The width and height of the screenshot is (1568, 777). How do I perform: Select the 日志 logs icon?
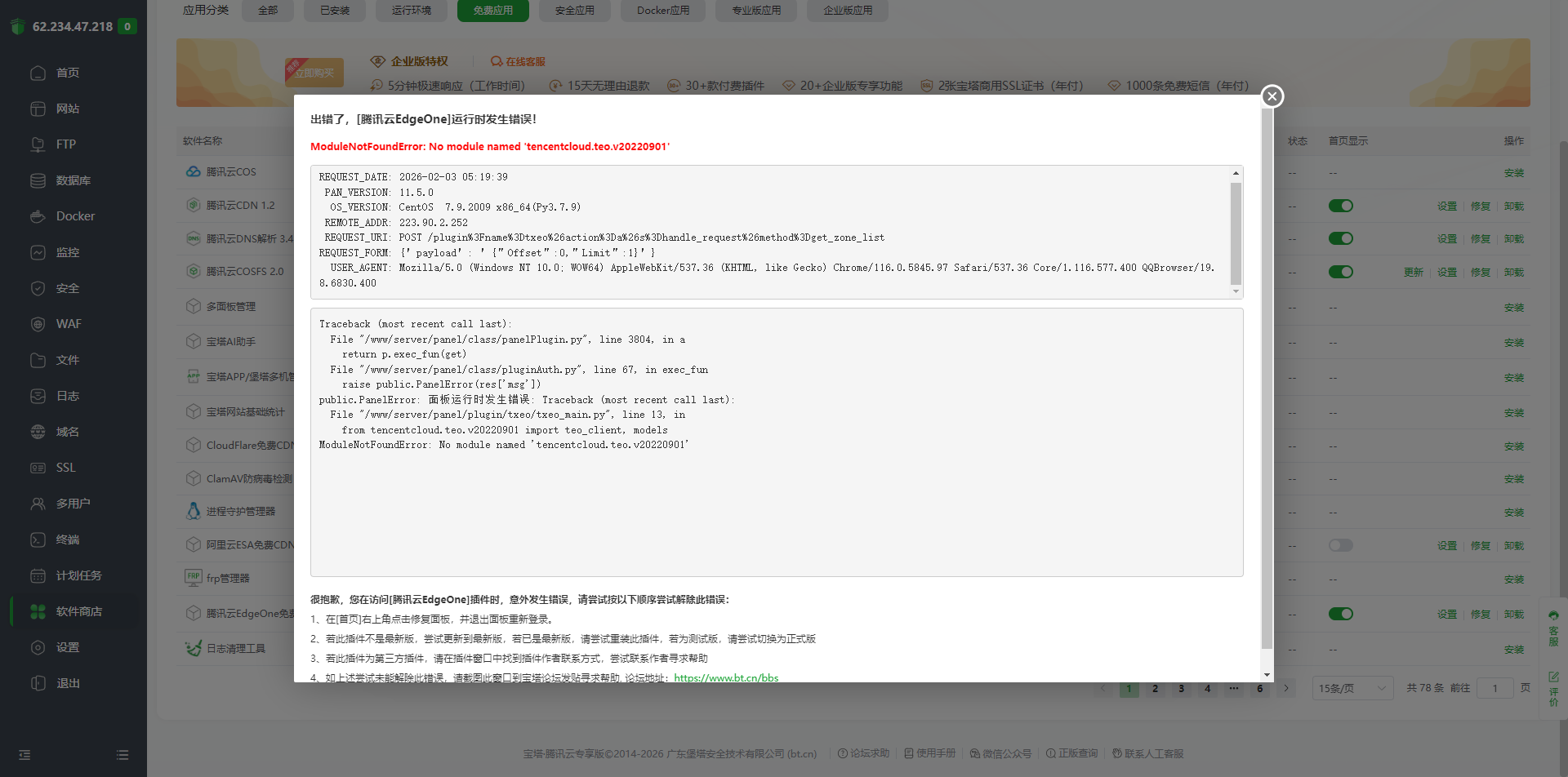(x=38, y=396)
